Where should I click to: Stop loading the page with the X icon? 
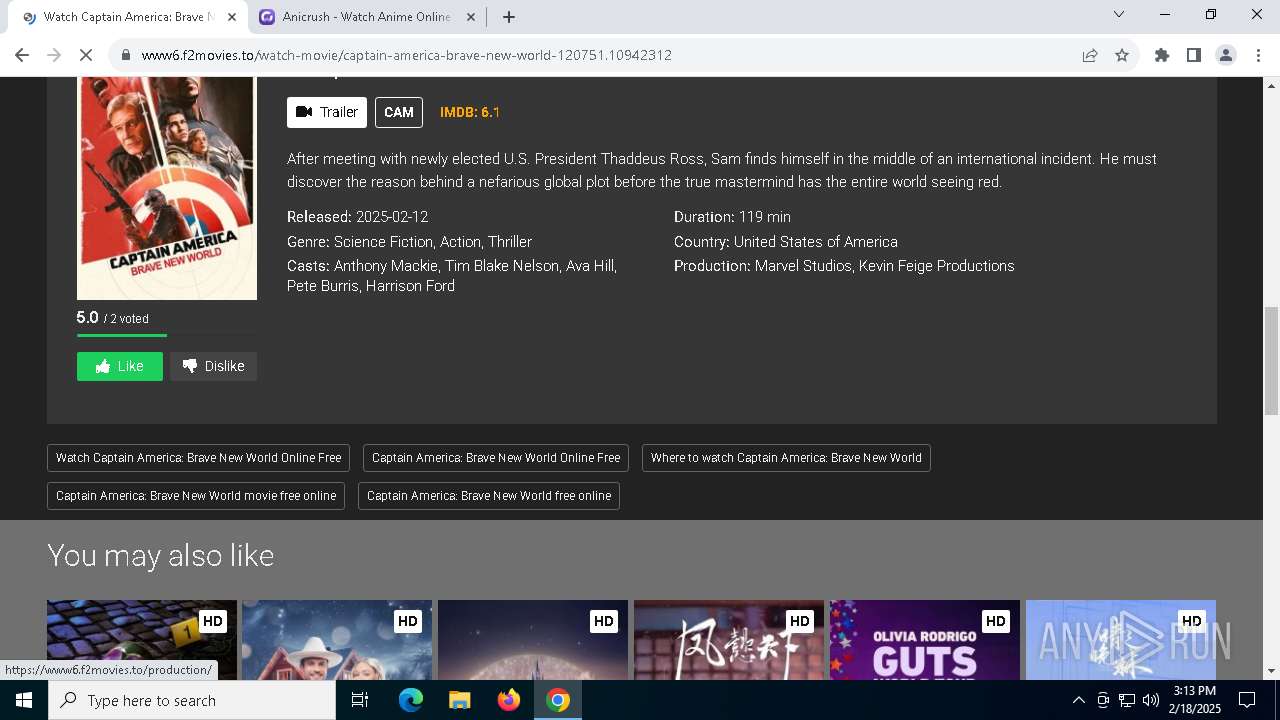click(87, 55)
